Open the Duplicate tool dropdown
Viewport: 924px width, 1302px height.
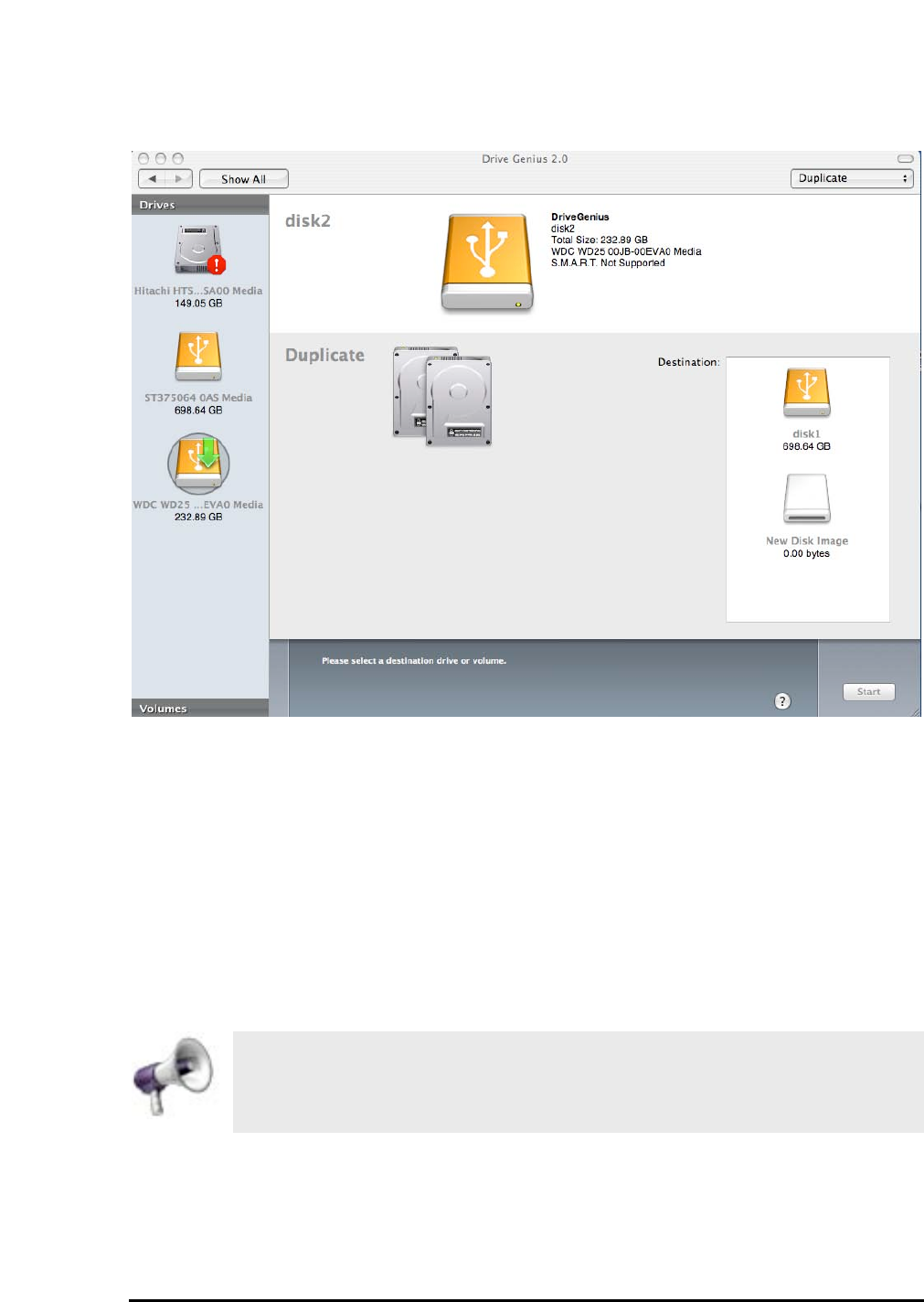(852, 178)
